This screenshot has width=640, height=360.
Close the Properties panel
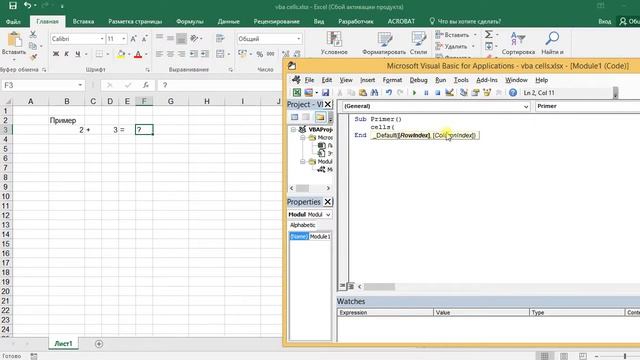(x=327, y=202)
